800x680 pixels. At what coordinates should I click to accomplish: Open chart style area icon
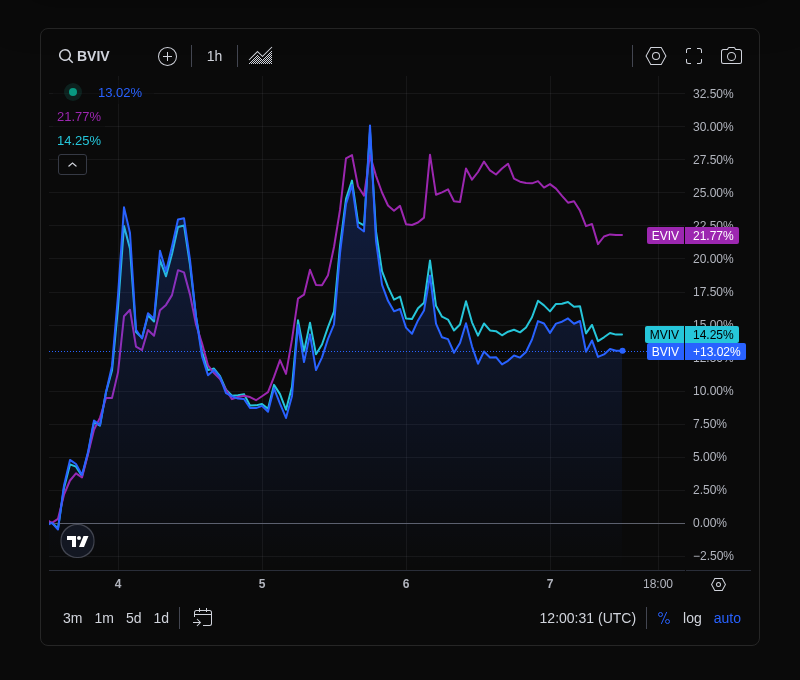tap(261, 56)
